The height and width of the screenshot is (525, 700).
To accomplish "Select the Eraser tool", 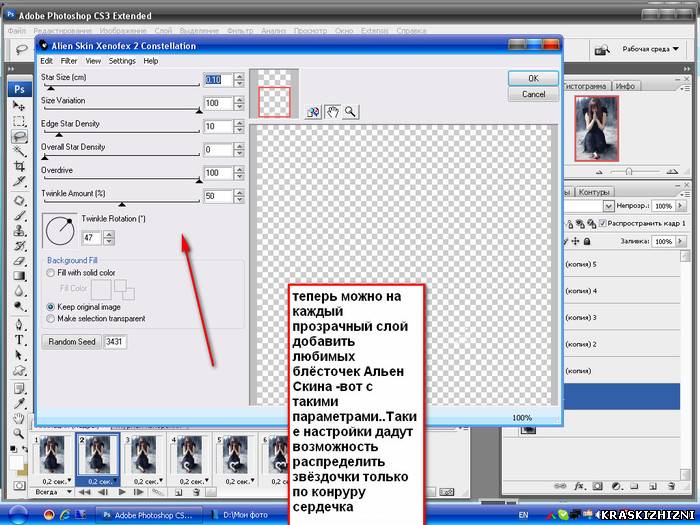I will click(x=19, y=261).
